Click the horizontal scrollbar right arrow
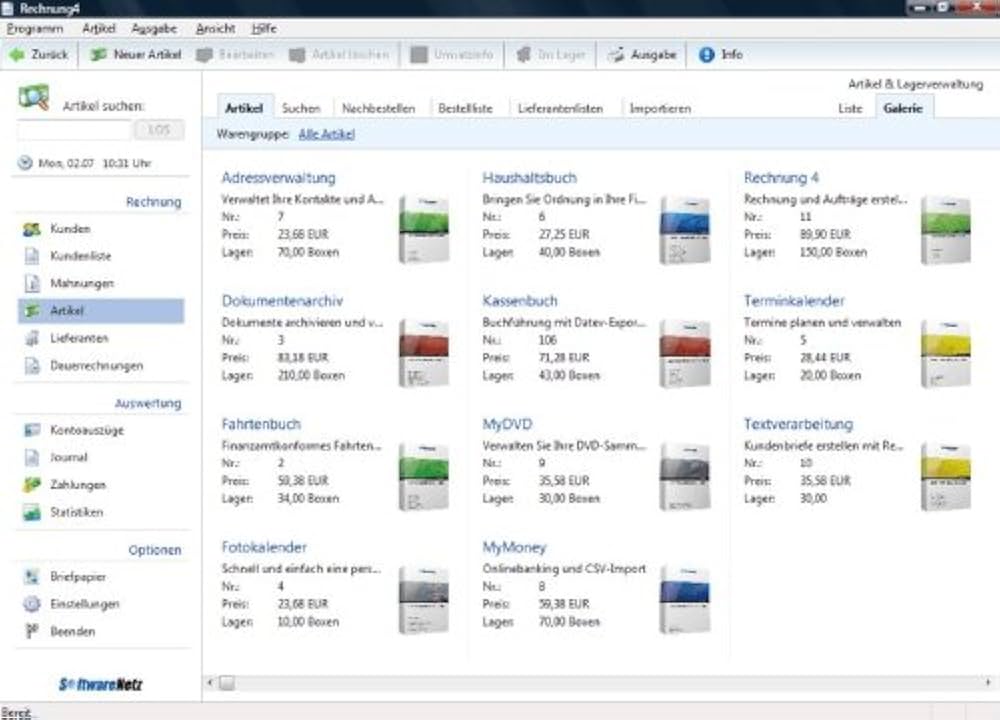Image resolution: width=1000 pixels, height=720 pixels. (x=987, y=682)
